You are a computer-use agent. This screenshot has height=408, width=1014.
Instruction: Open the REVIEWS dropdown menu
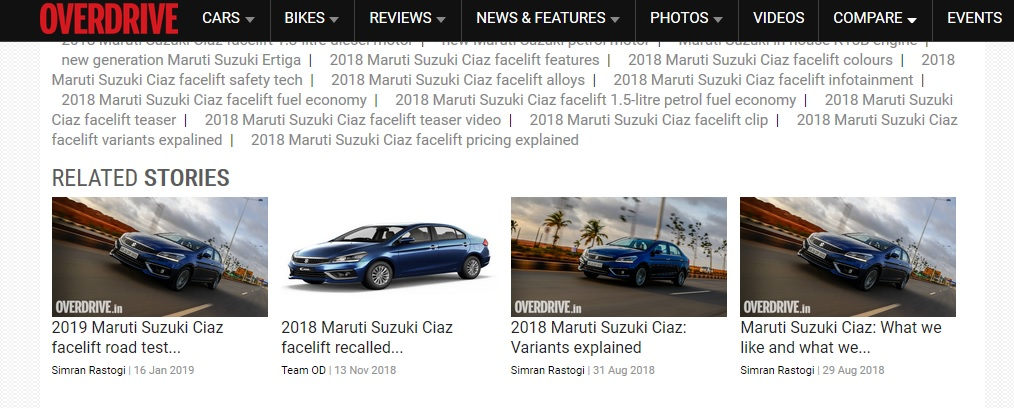(x=407, y=18)
